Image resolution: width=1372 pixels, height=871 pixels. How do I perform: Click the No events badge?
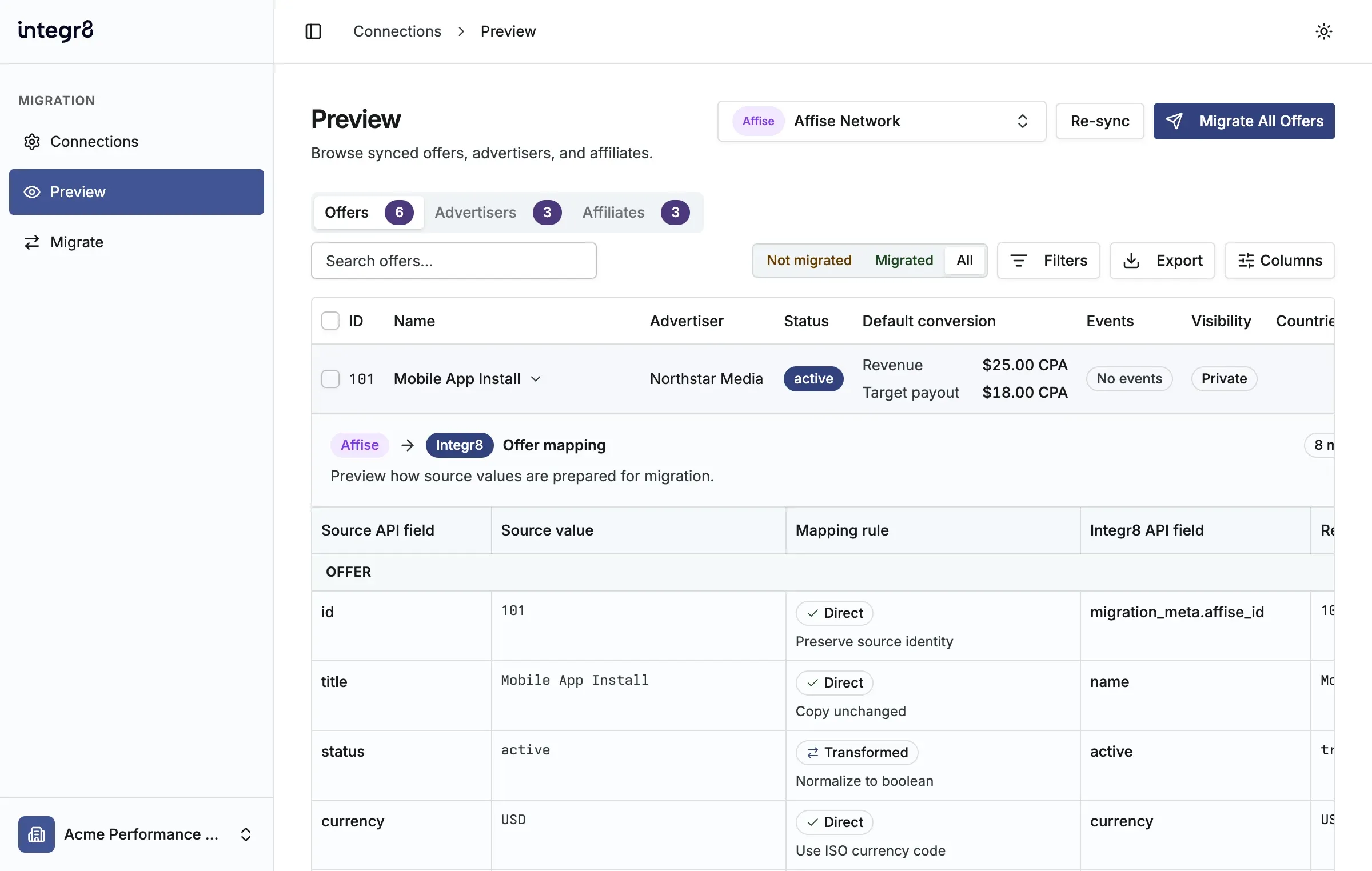tap(1129, 379)
